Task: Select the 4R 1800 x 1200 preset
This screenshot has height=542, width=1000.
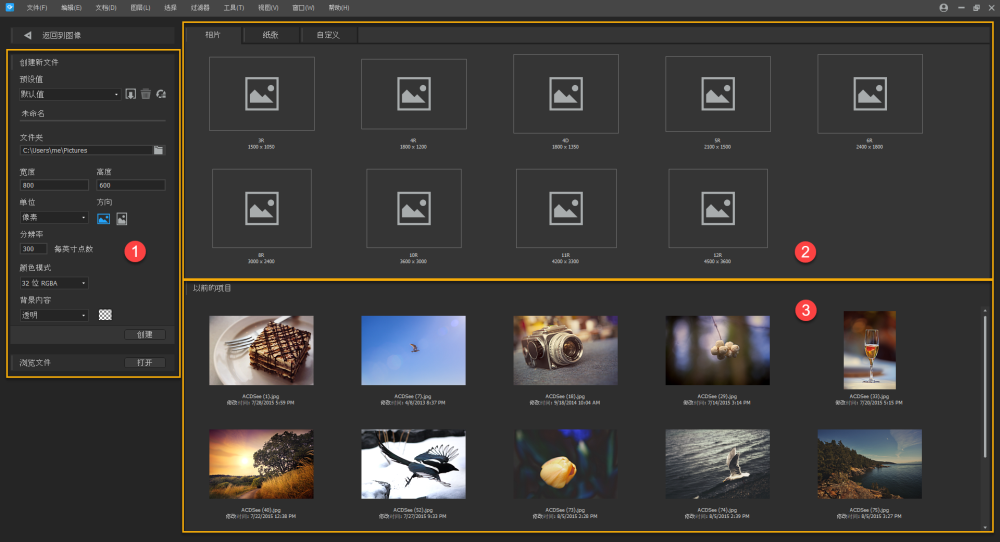Action: (413, 94)
